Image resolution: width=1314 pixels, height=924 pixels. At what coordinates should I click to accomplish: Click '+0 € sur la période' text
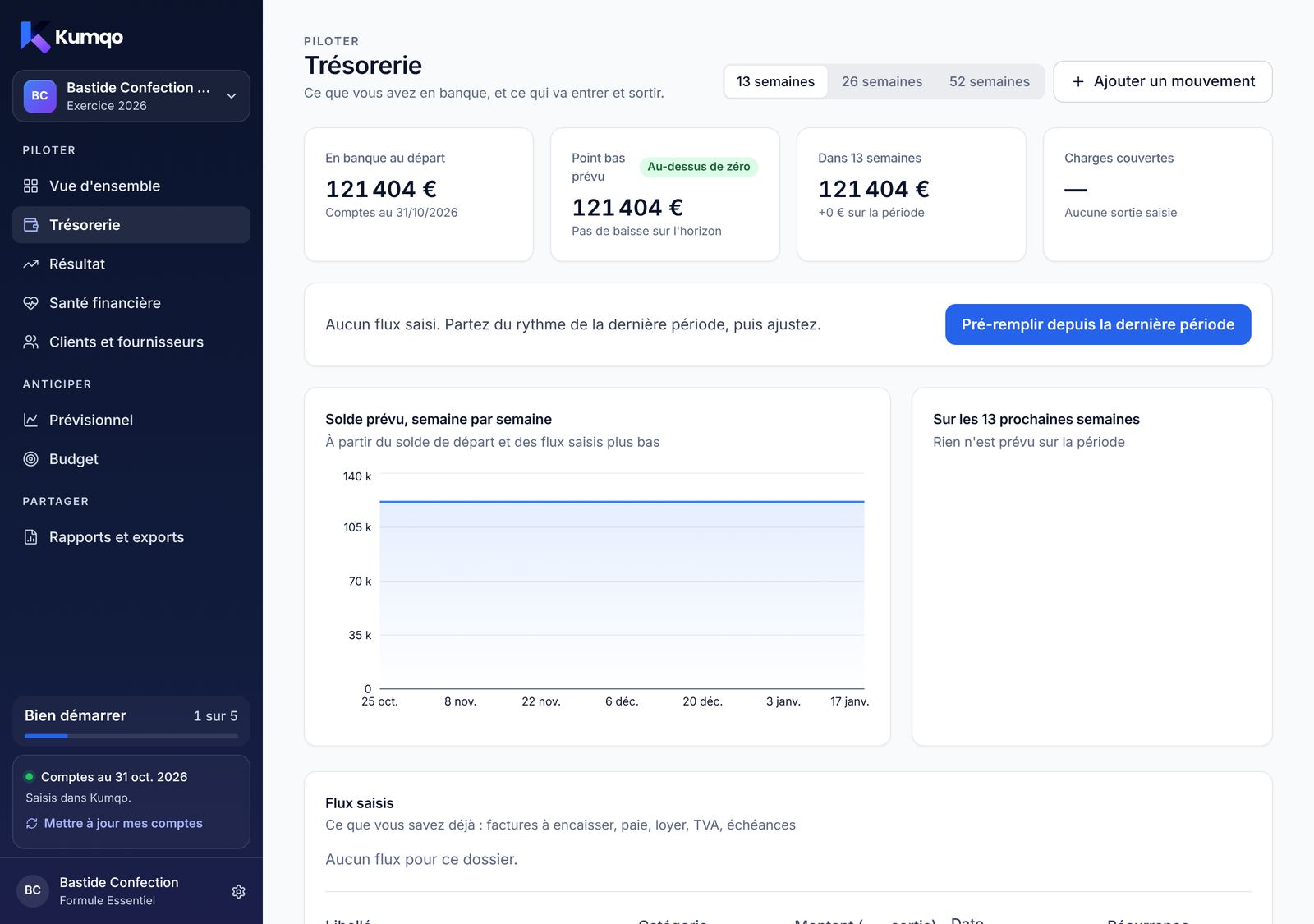[x=871, y=213]
